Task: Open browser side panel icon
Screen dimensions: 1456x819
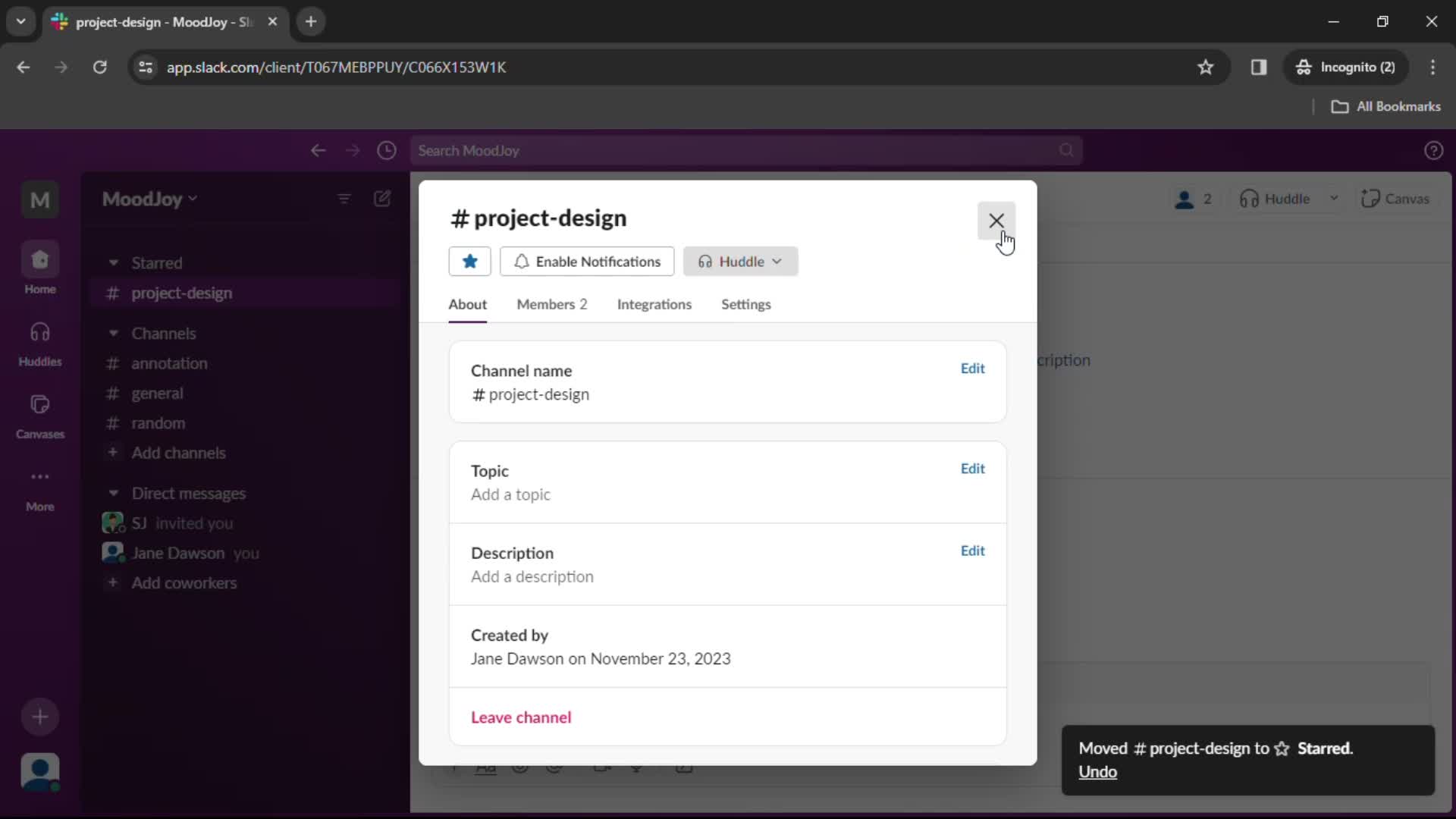Action: point(1259,67)
